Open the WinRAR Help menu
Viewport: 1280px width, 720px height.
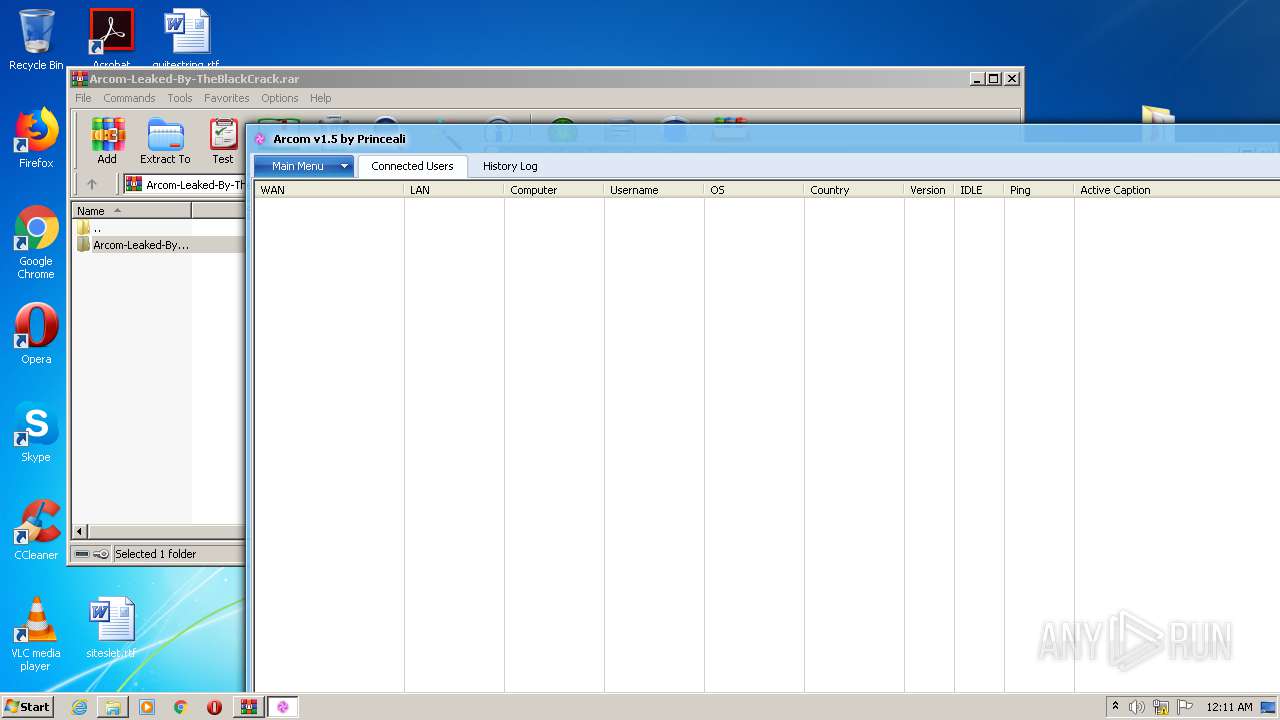tap(321, 98)
